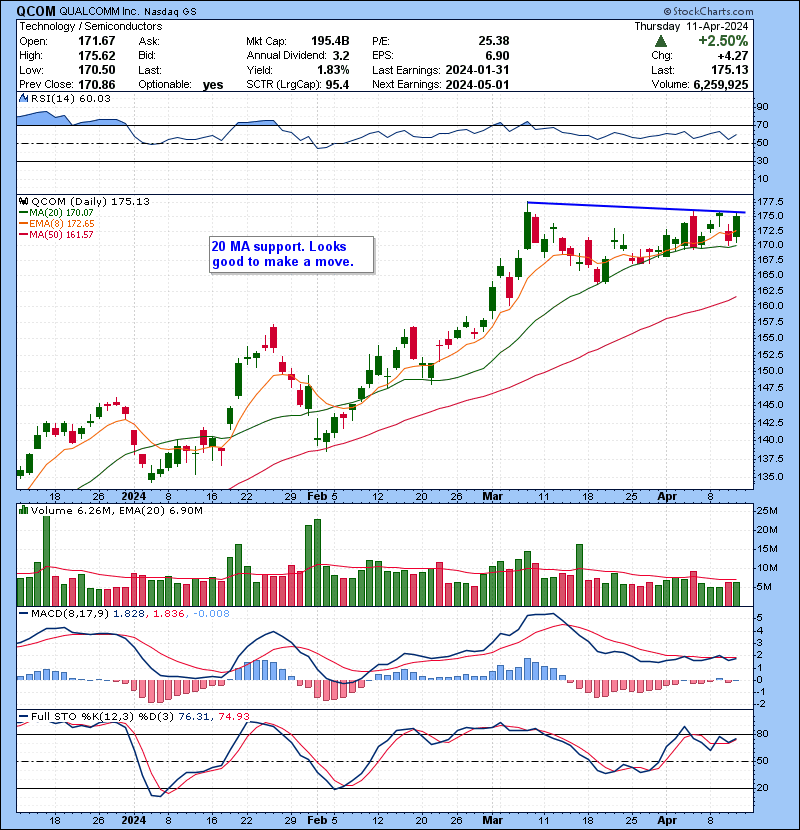Click the Technology / Semiconductors sector label
800x830 pixels.
[x=91, y=26]
